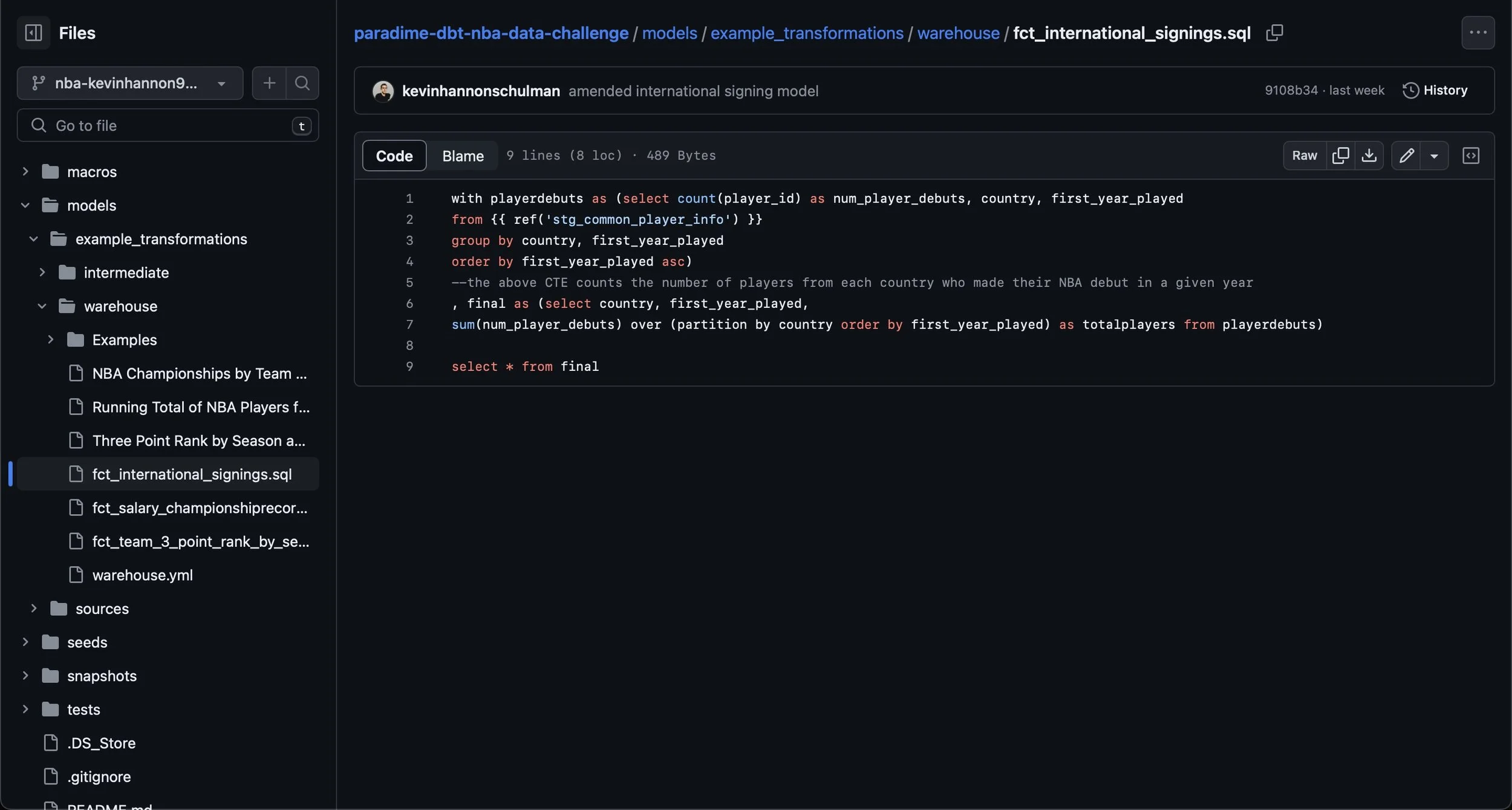Select the Code tab
1512x810 pixels.
[394, 155]
